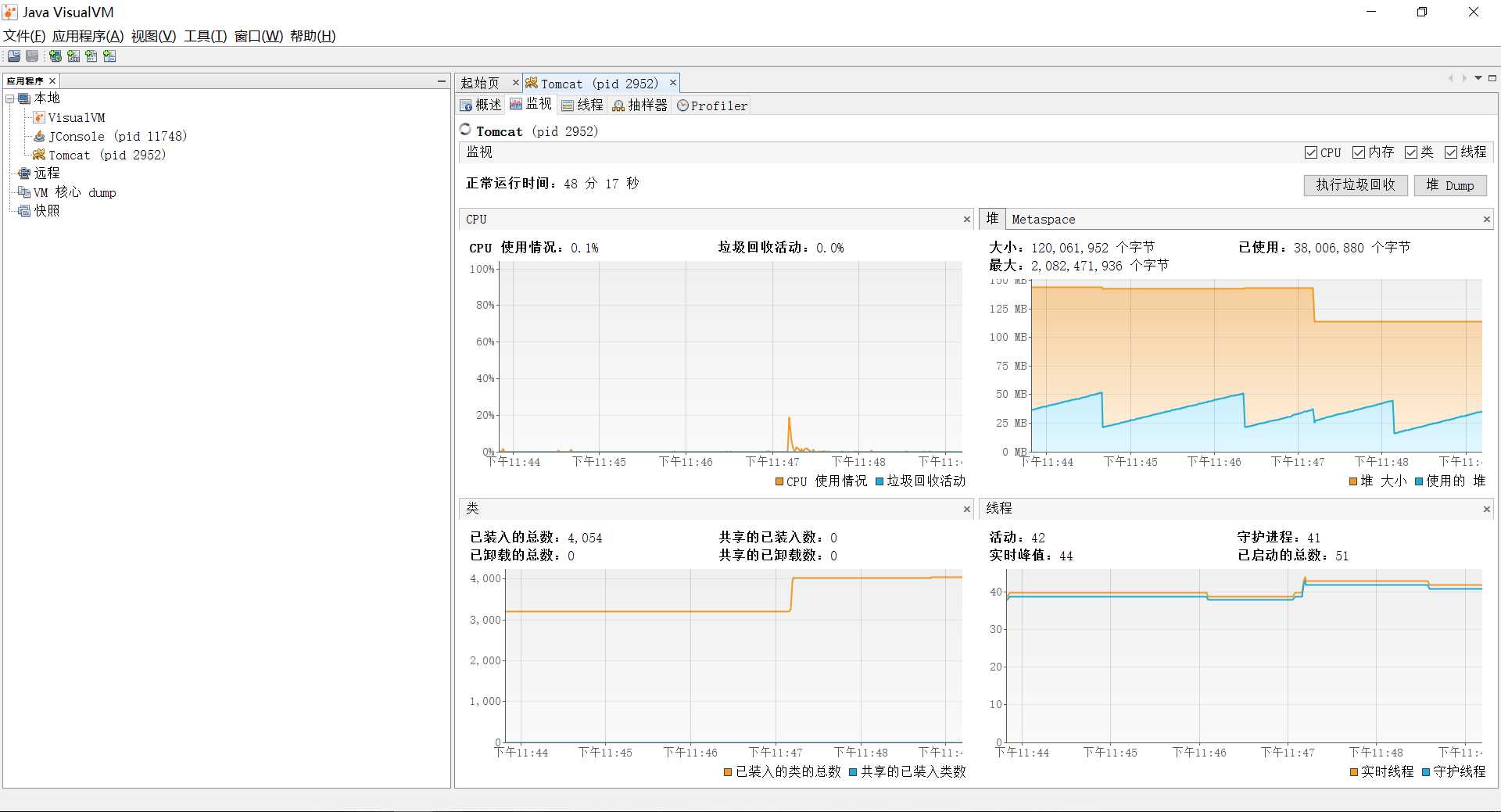Open the 帮助(H) menu
1501x812 pixels.
point(313,36)
